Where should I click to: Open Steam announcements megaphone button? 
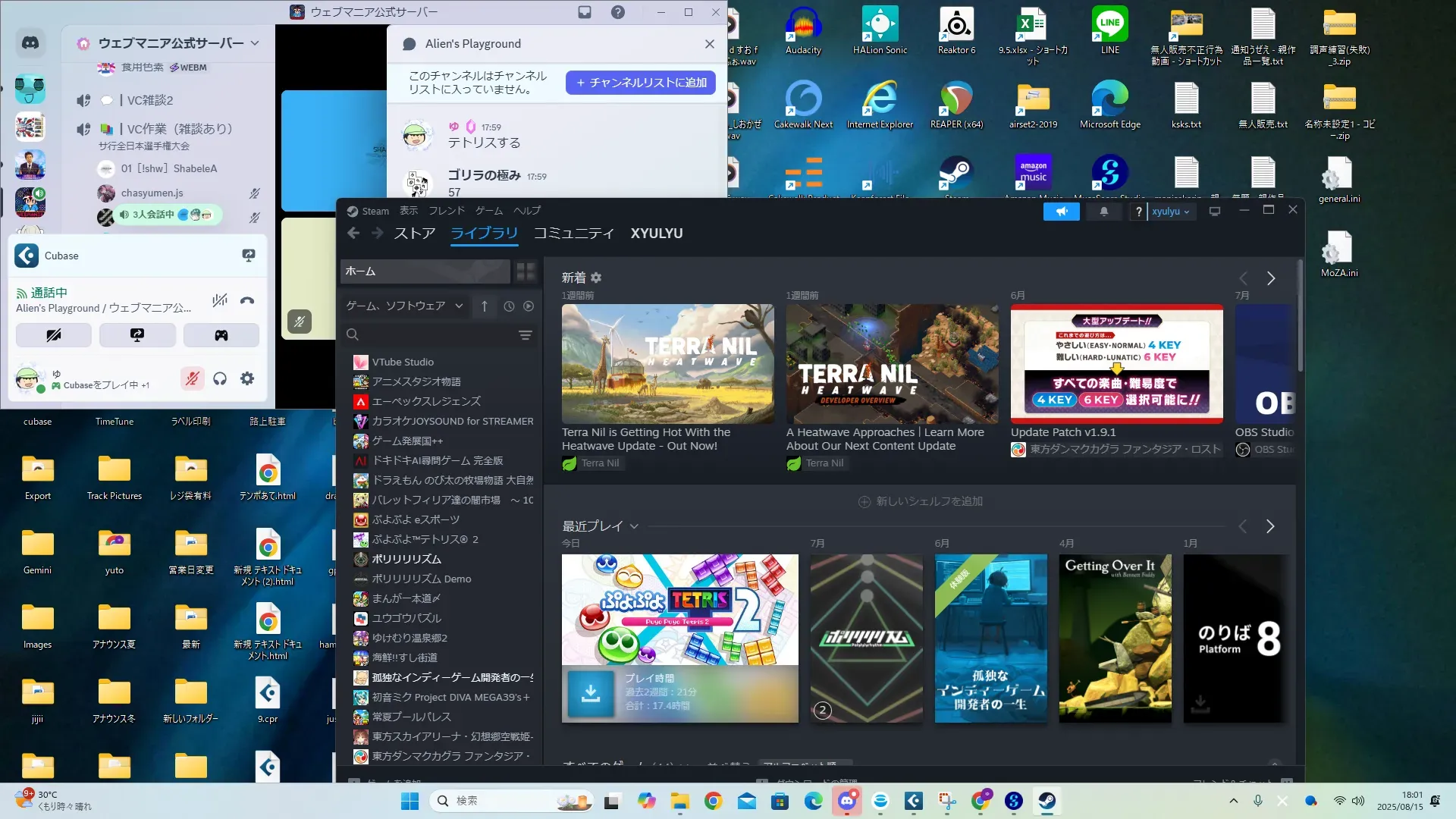click(x=1061, y=212)
